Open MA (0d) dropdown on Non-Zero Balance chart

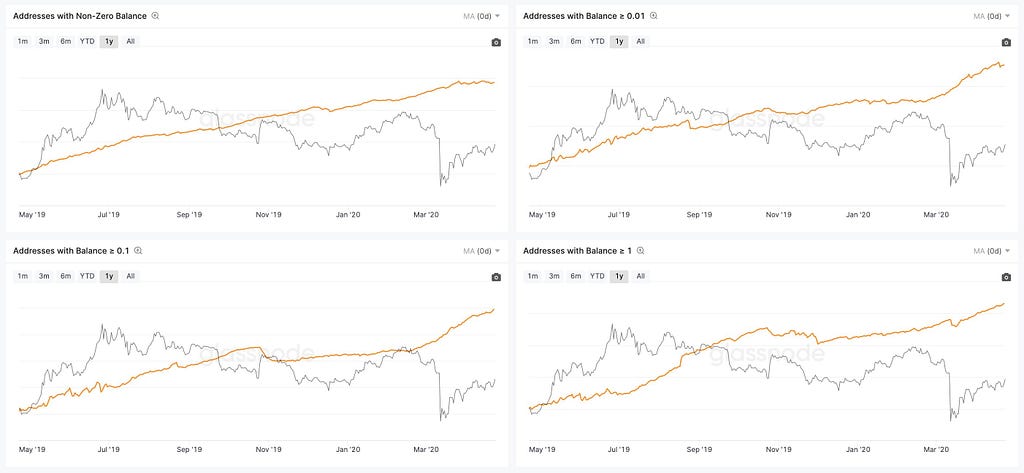[x=479, y=16]
